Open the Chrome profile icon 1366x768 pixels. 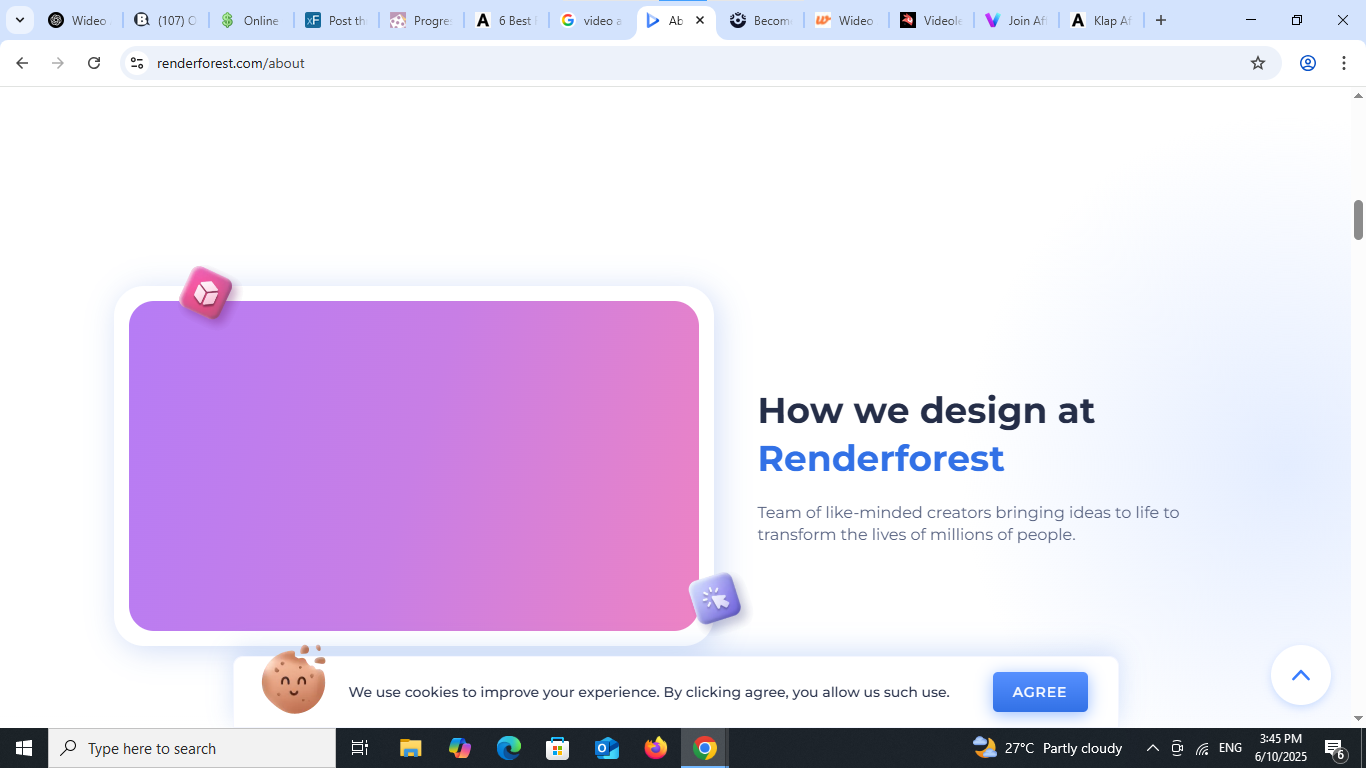pos(1308,63)
